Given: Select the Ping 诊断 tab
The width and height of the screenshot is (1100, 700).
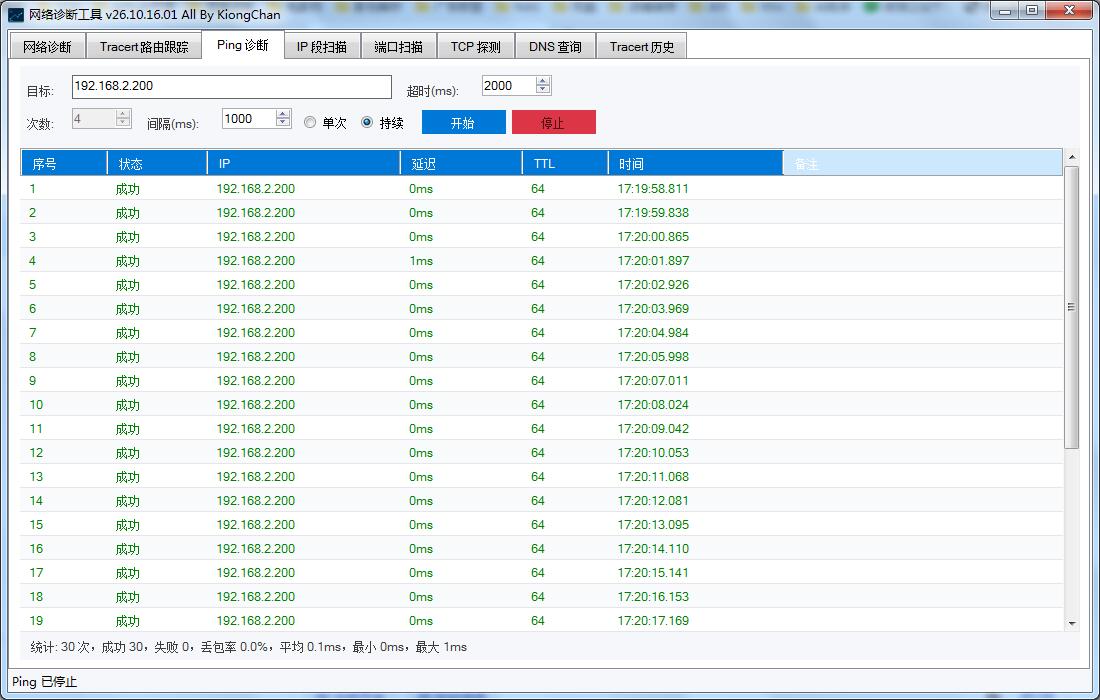Looking at the screenshot, I should point(243,45).
